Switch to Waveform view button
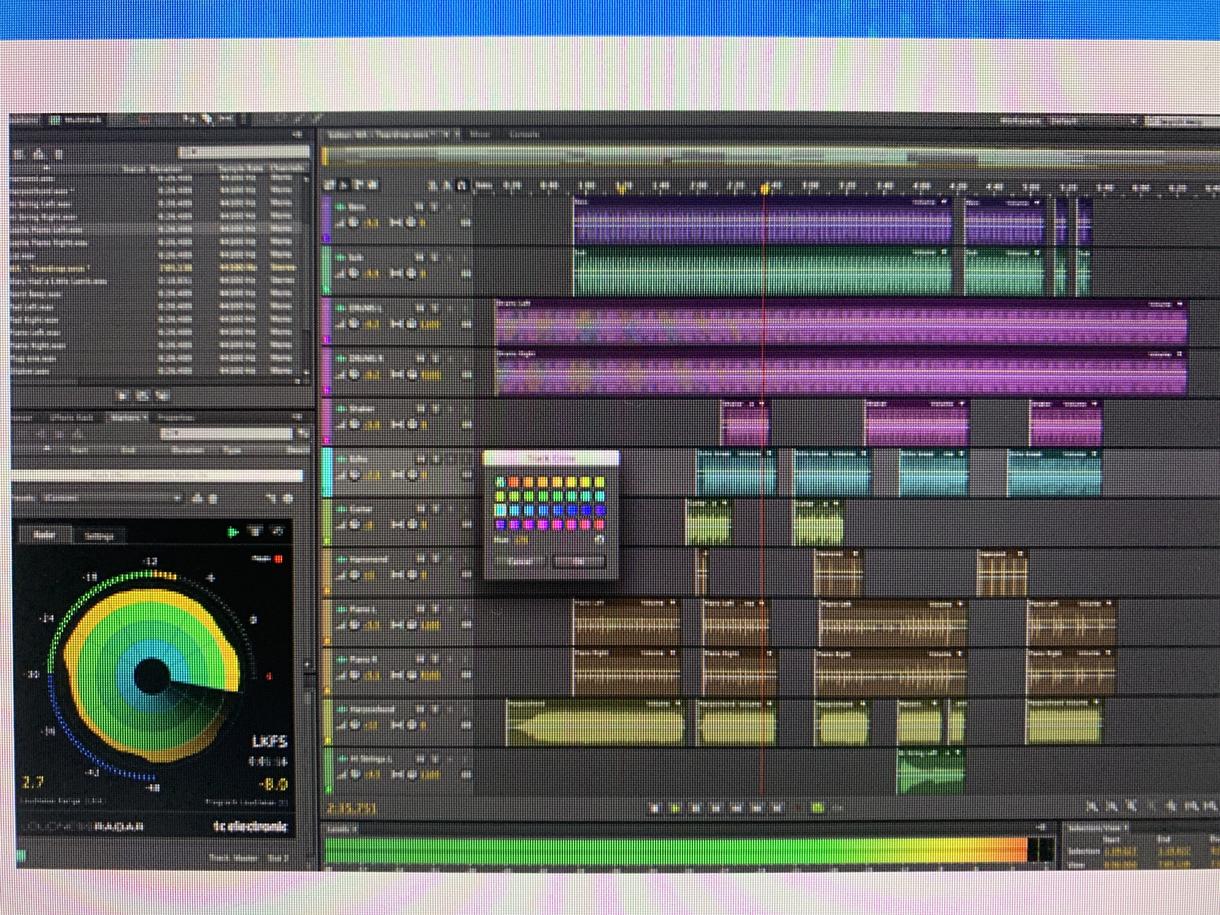Image resolution: width=1220 pixels, height=915 pixels. tap(26, 120)
